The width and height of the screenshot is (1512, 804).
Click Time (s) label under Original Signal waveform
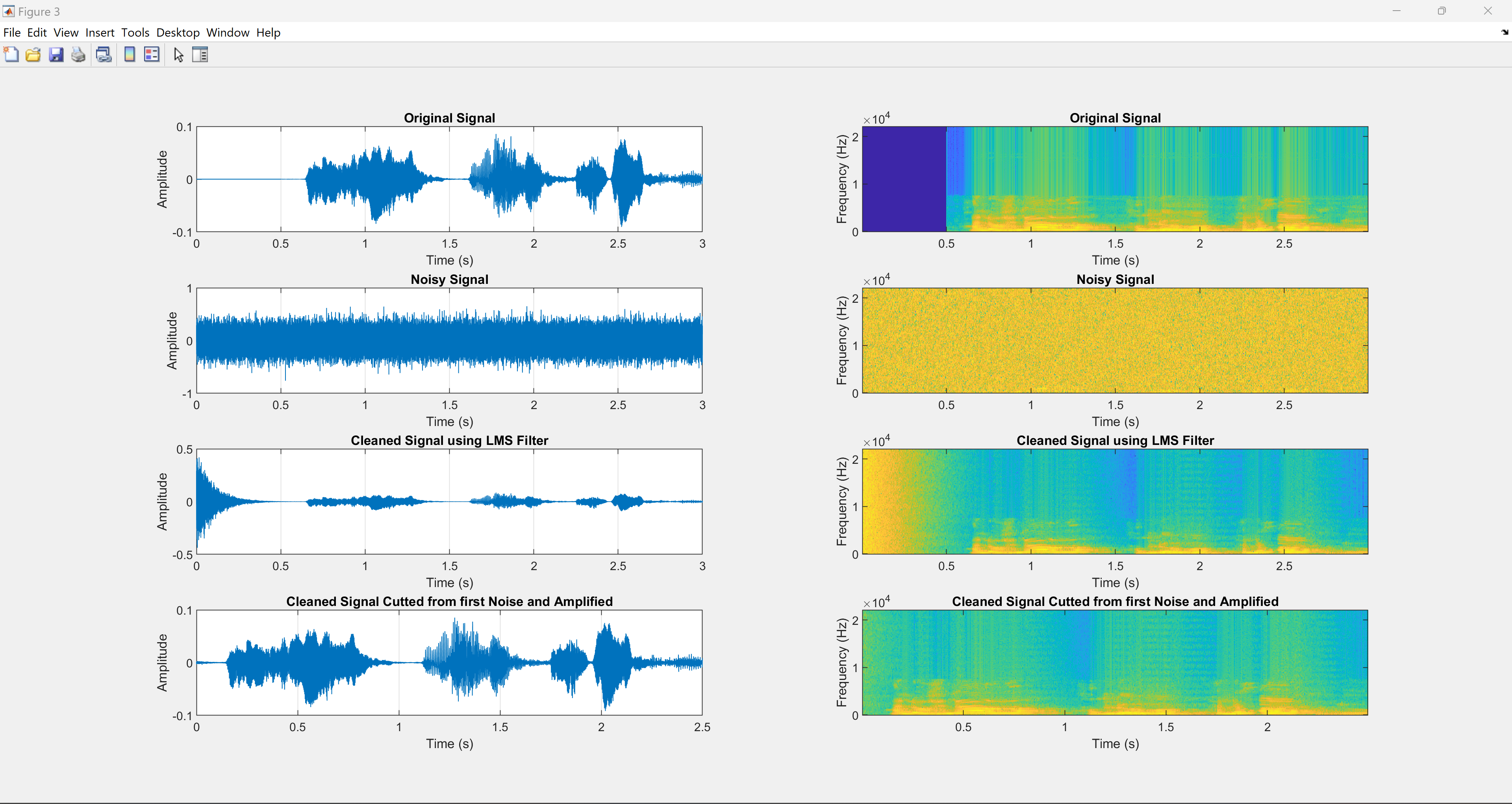click(x=449, y=260)
